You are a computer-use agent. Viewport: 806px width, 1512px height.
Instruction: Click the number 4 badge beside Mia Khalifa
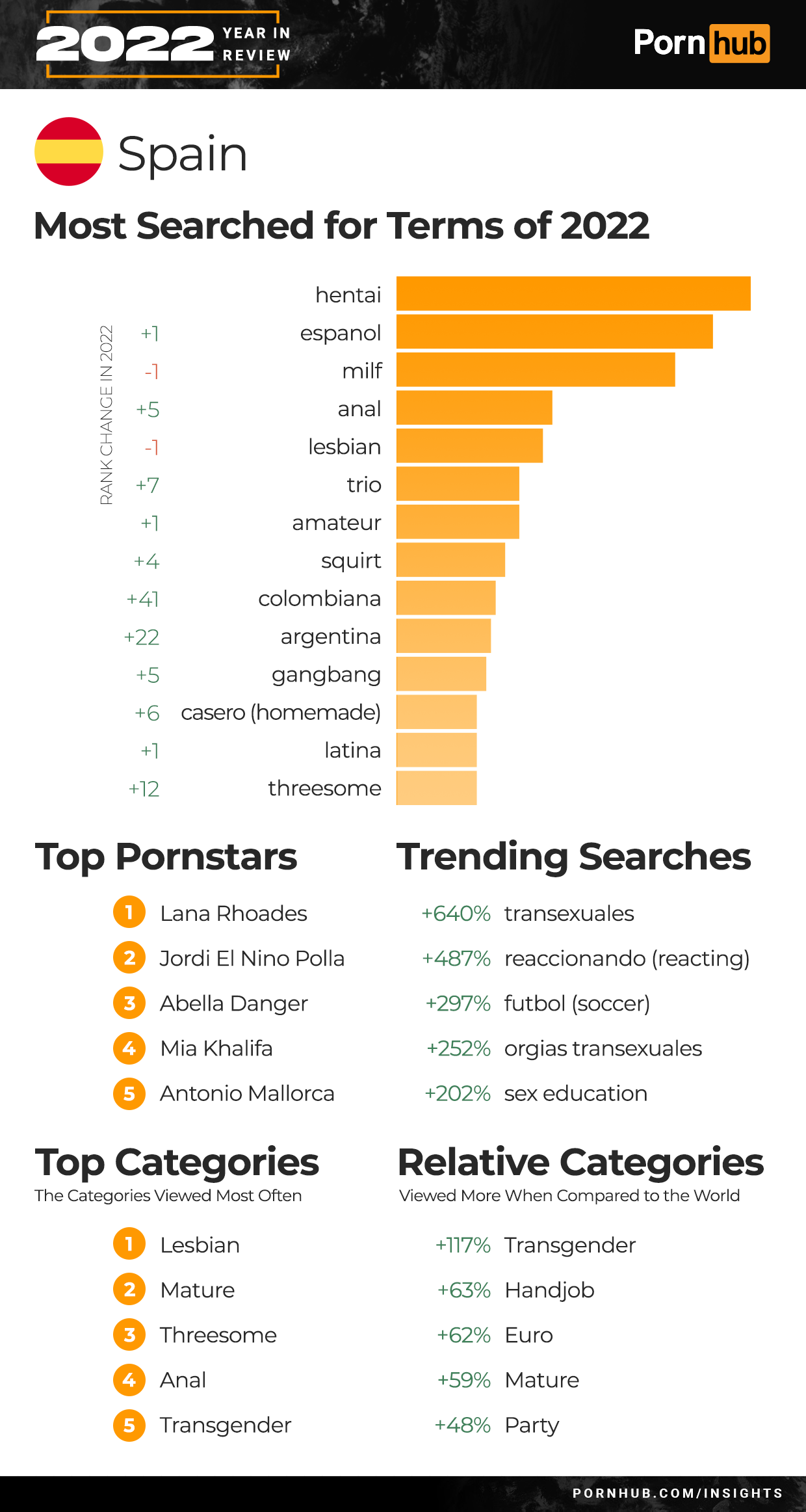point(129,1048)
